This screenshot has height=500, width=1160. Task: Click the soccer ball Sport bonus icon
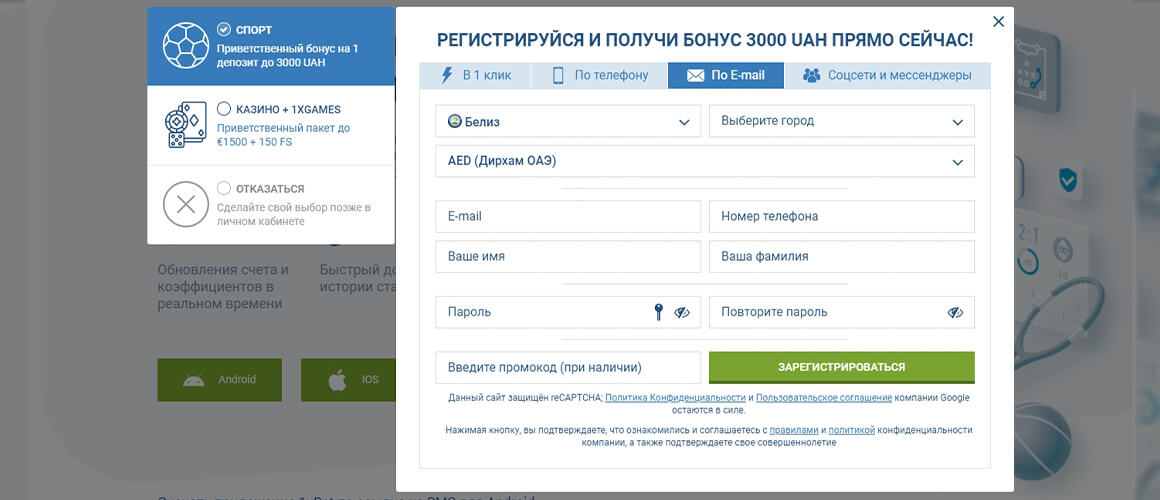186,46
